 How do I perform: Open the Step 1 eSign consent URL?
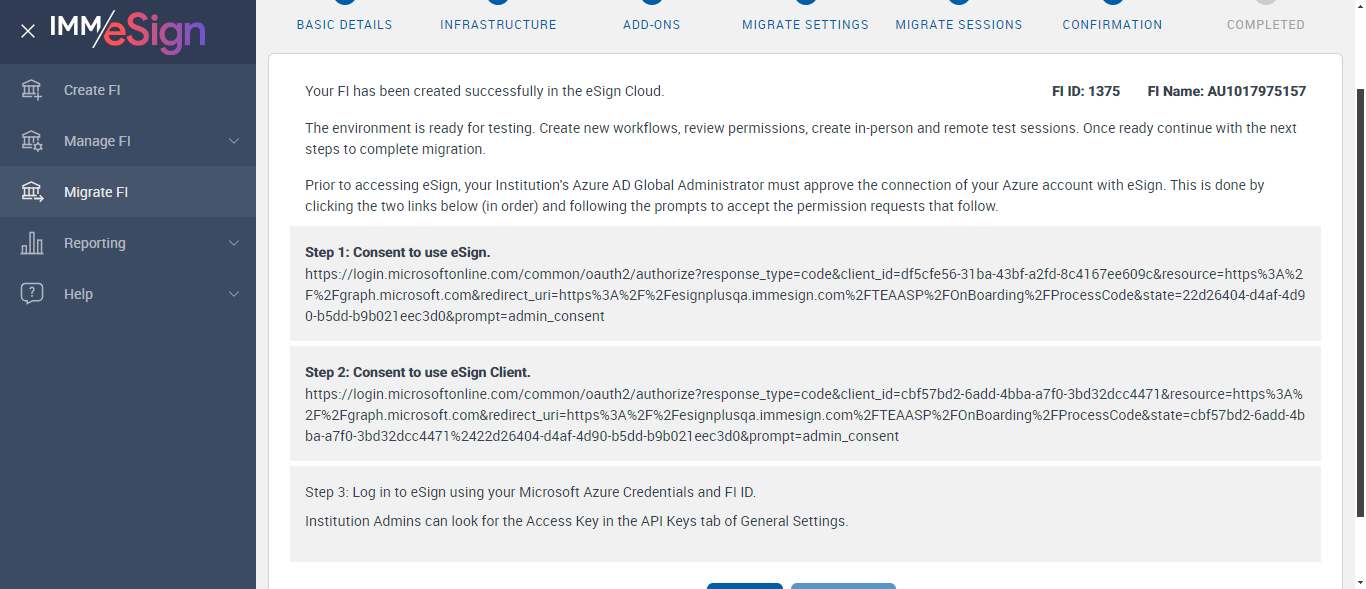point(805,295)
